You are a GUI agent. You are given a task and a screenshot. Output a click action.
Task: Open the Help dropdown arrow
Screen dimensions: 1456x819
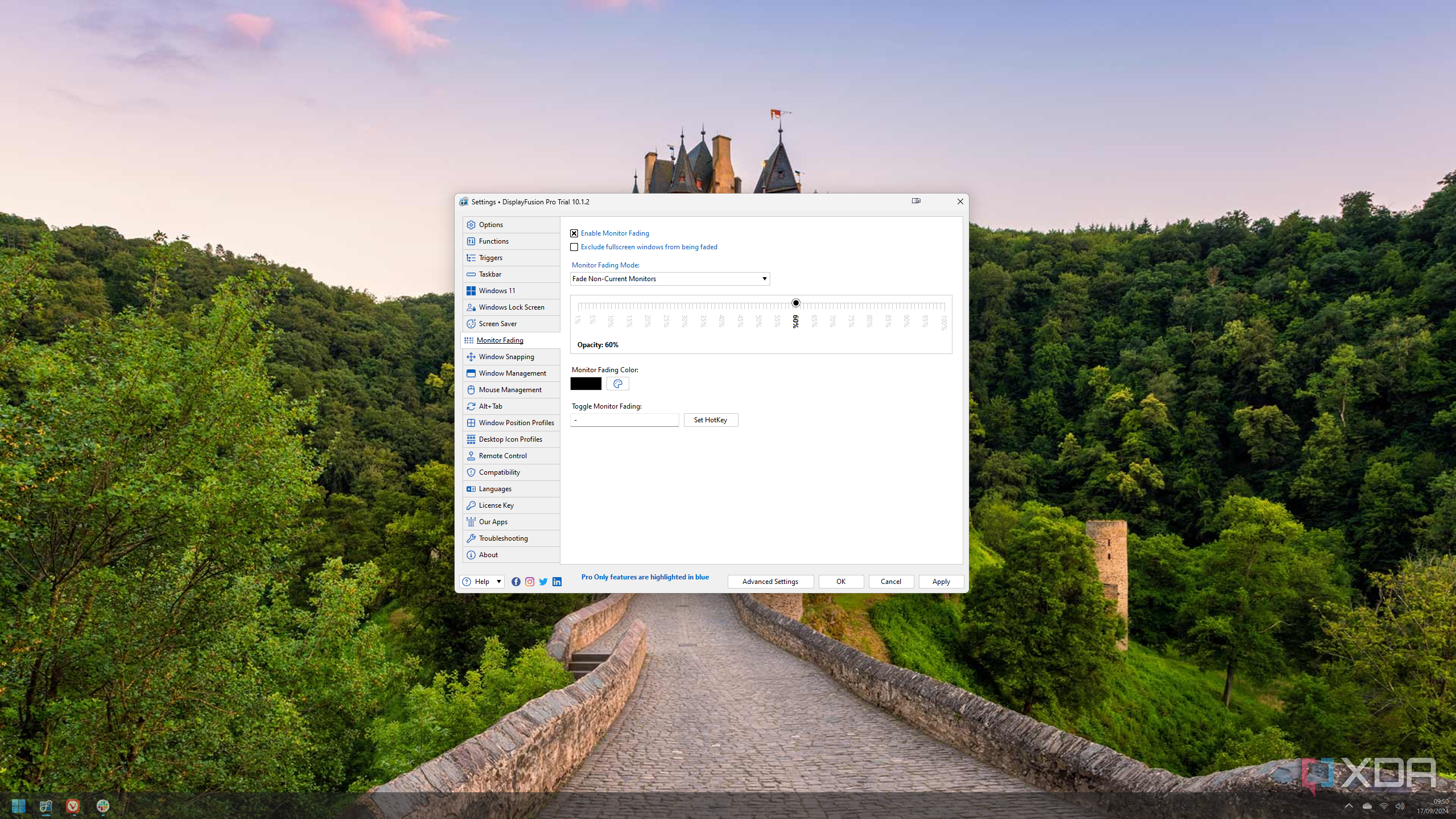click(x=499, y=582)
